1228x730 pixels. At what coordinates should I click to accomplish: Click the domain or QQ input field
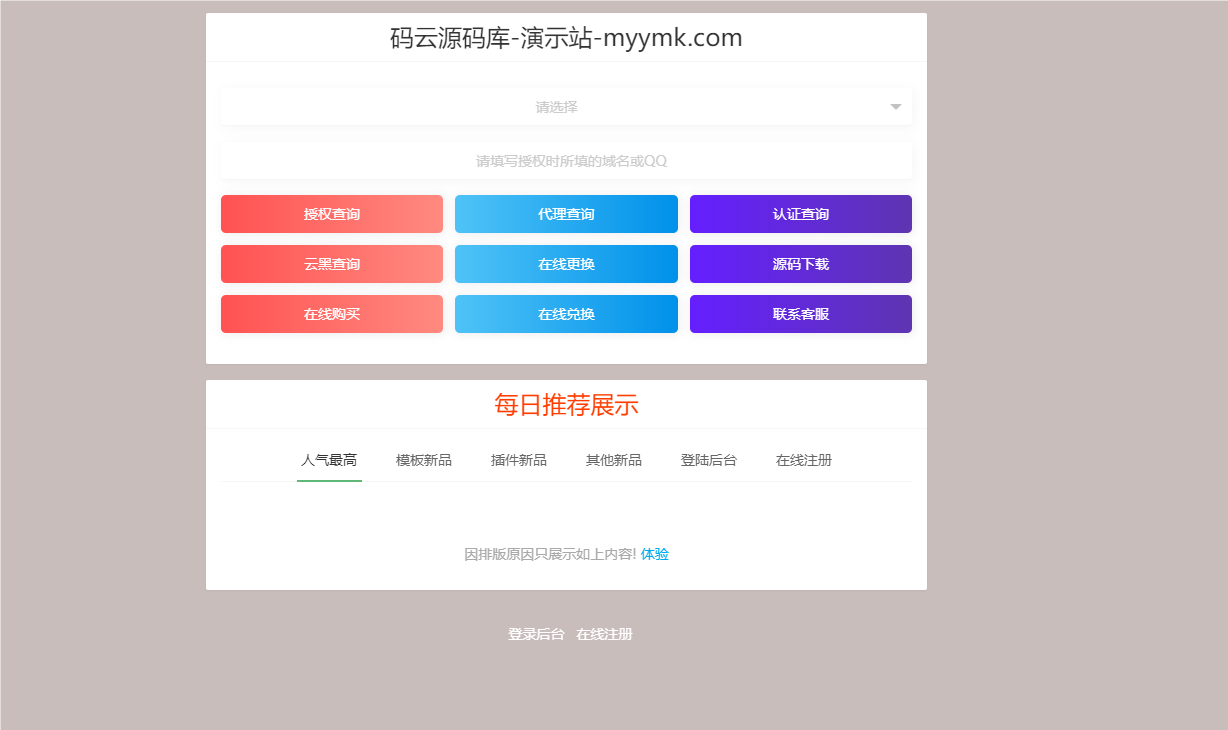[566, 161]
